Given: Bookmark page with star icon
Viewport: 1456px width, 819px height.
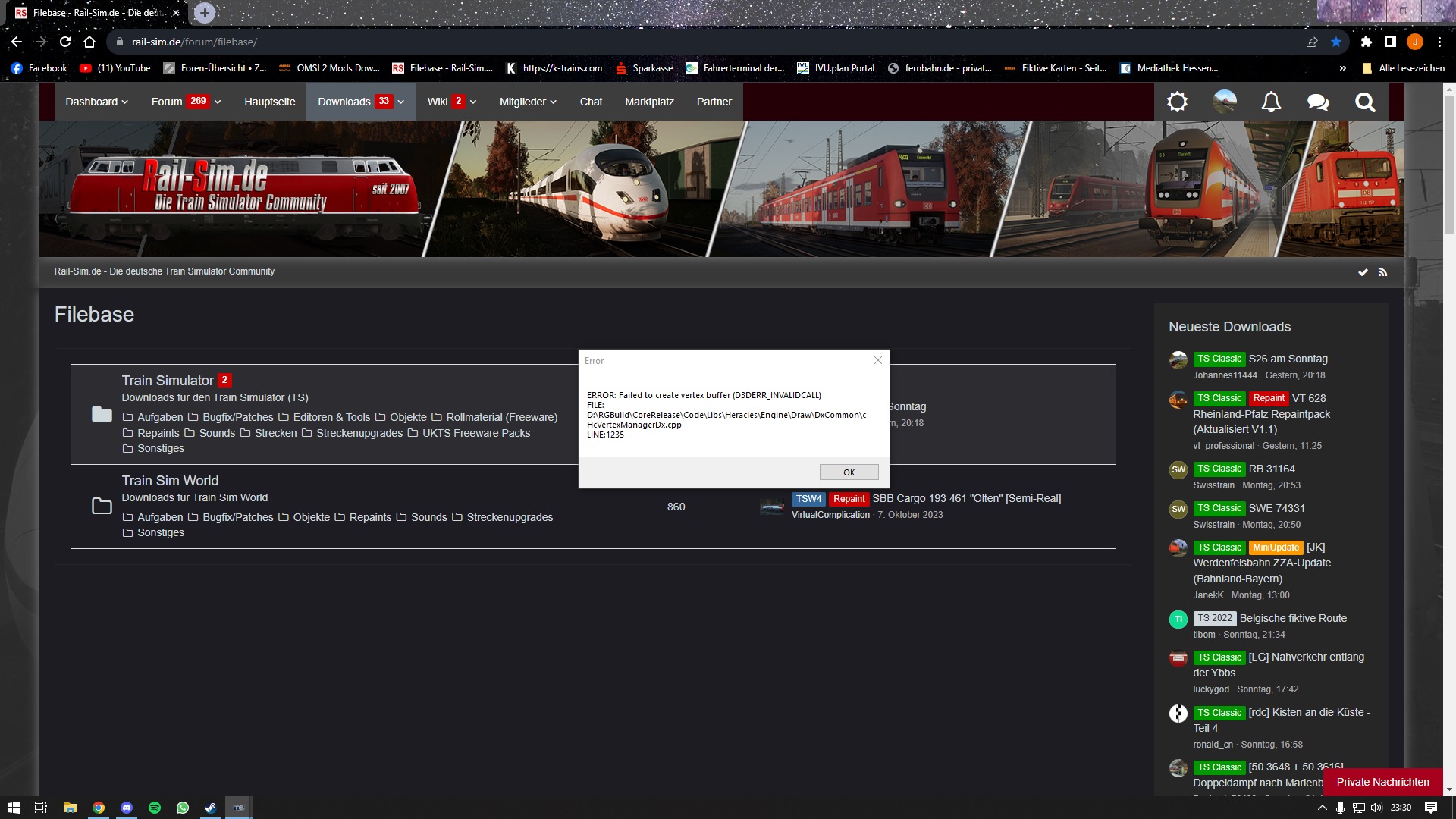Looking at the screenshot, I should point(1336,42).
